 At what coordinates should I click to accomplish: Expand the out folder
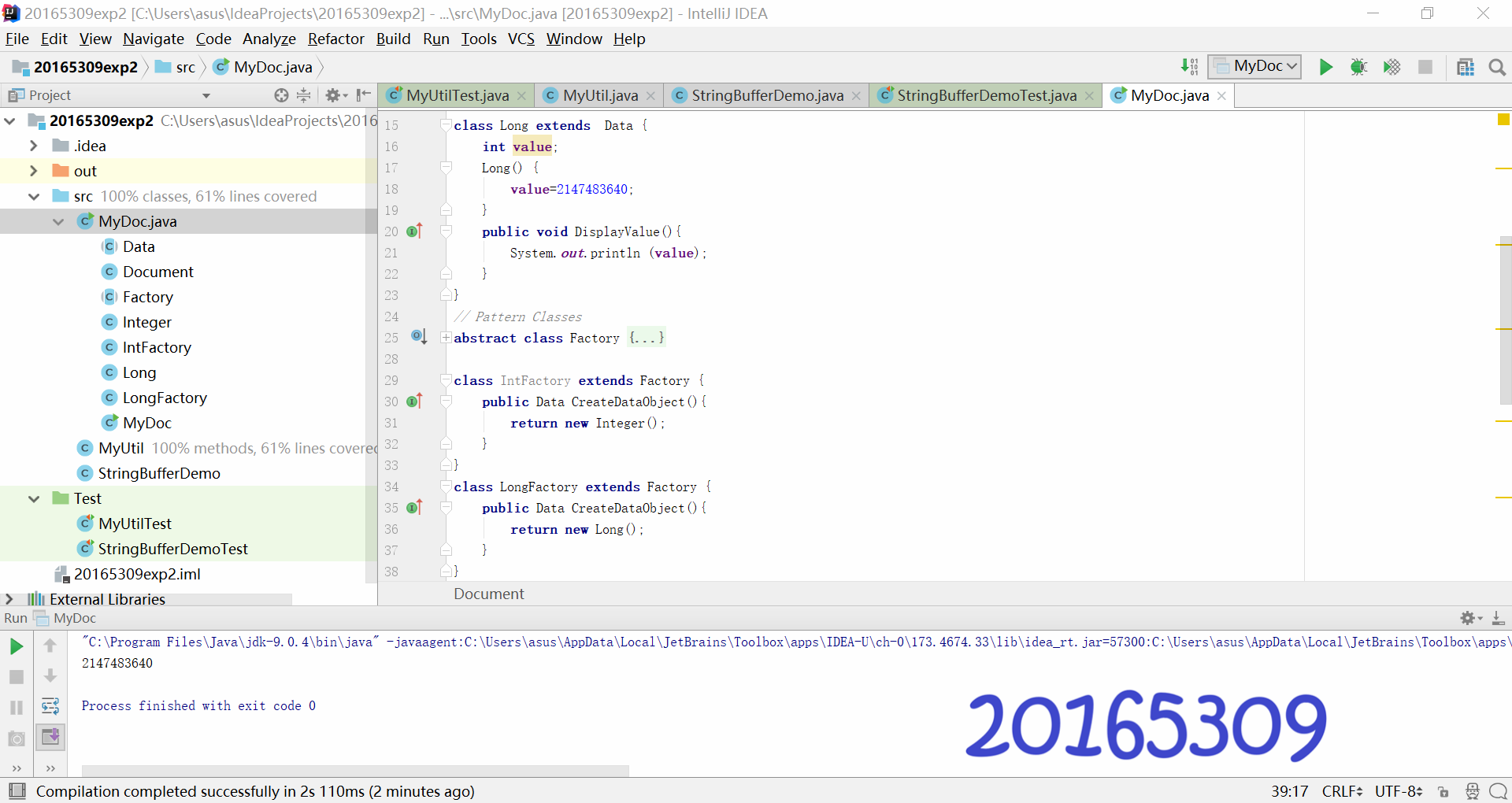pos(33,171)
